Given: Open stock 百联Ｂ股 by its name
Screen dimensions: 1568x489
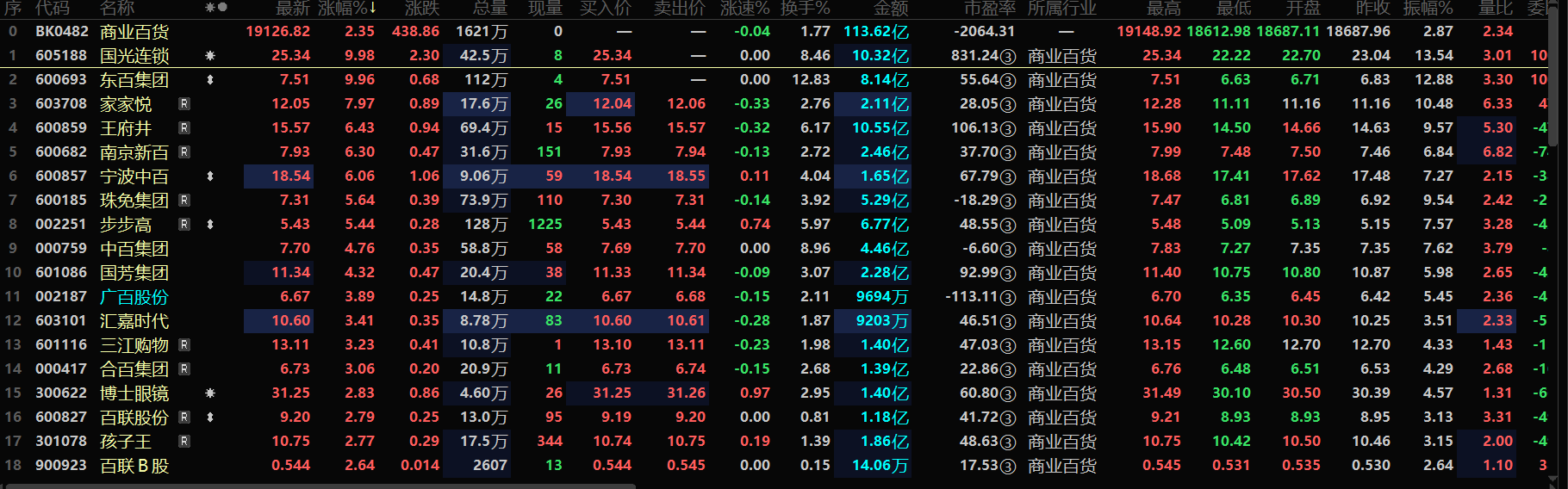Looking at the screenshot, I should coord(134,466).
